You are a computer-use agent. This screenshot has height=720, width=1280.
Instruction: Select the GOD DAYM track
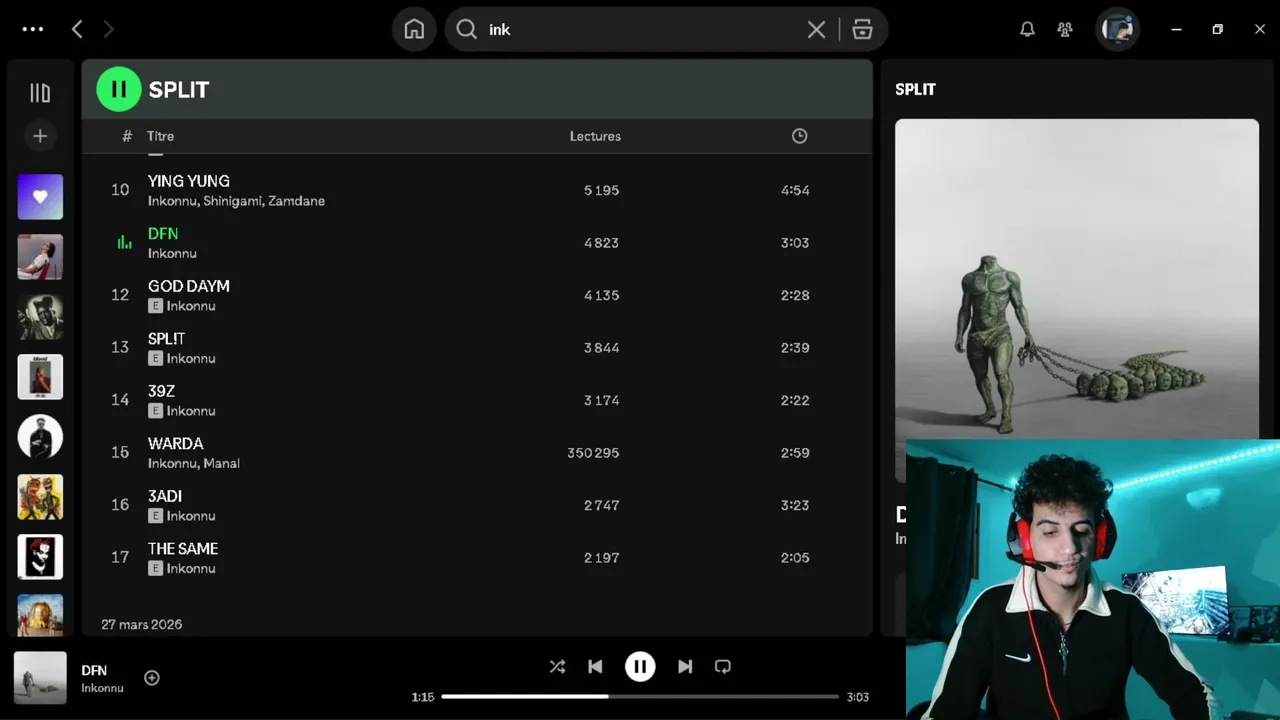tap(189, 286)
